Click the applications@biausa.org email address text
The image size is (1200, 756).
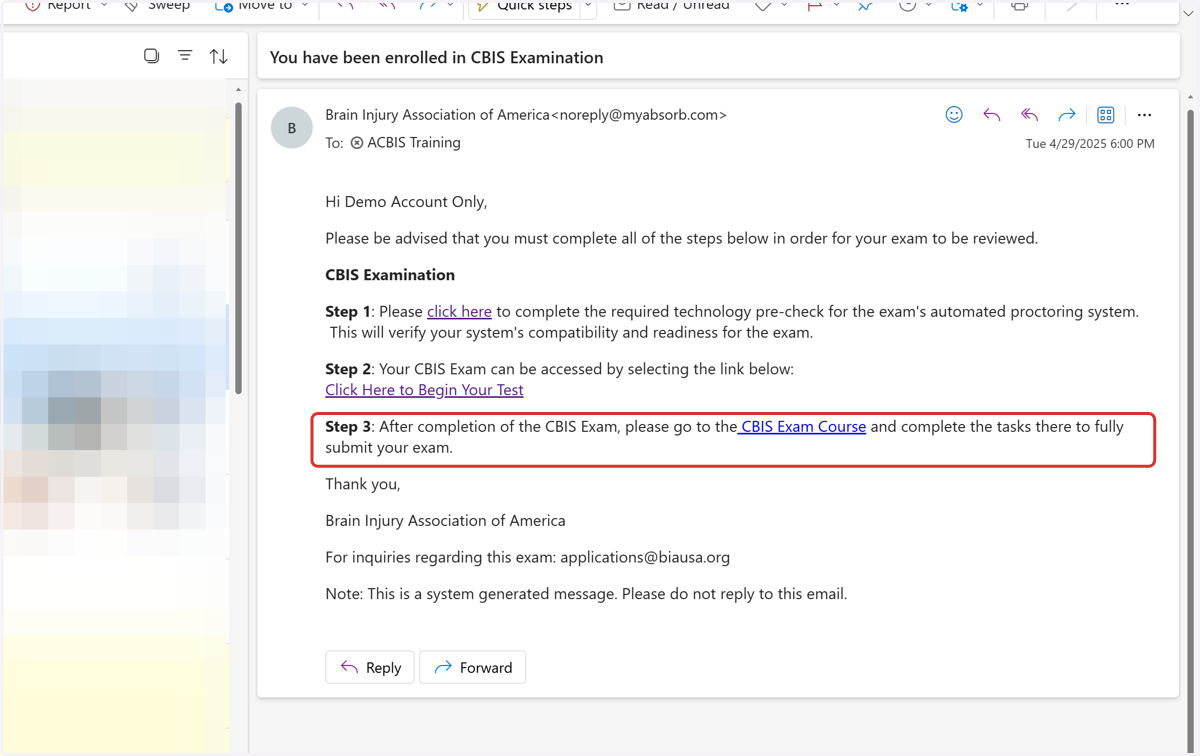coord(645,558)
